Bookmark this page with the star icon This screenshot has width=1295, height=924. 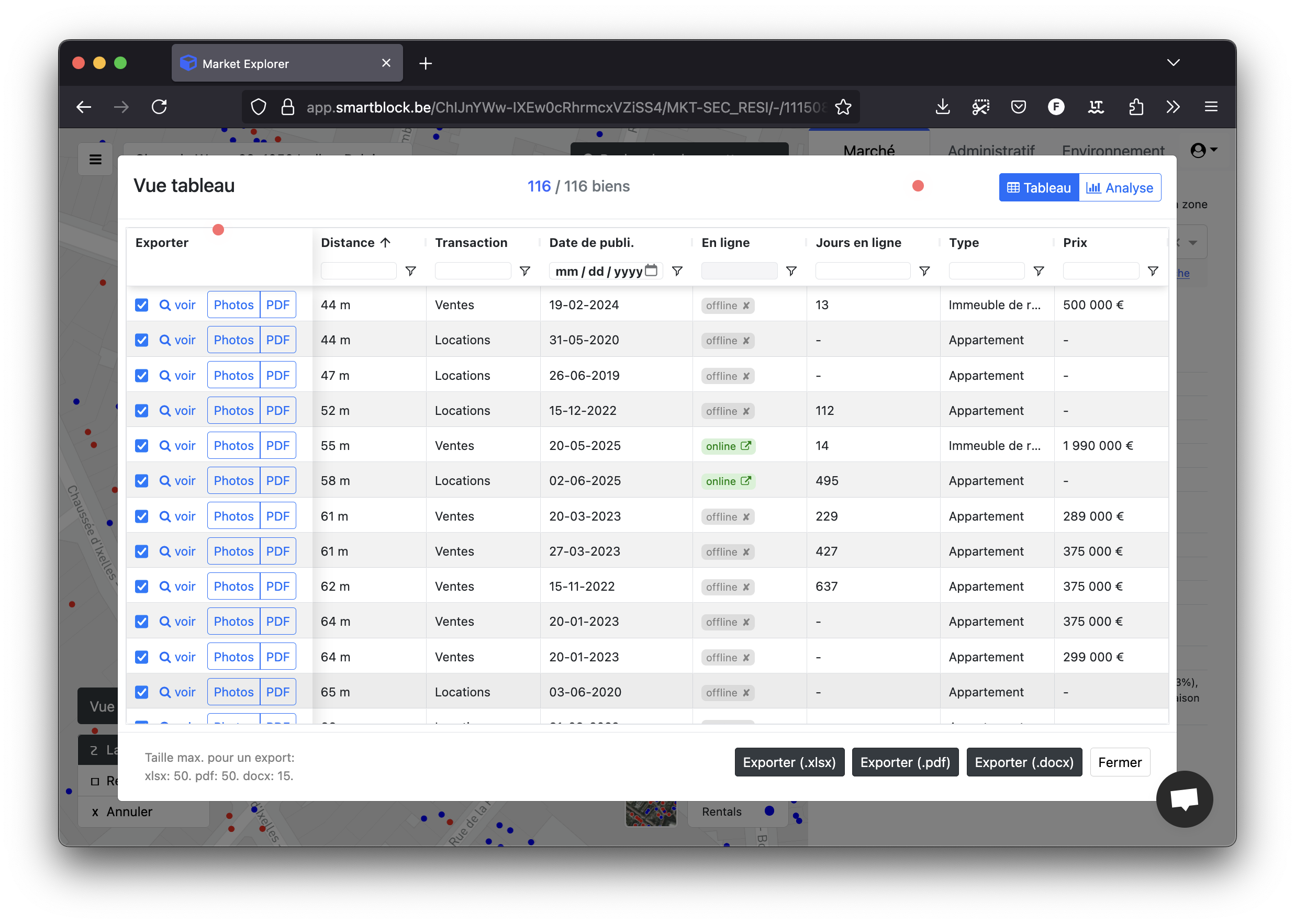pyautogui.click(x=843, y=107)
